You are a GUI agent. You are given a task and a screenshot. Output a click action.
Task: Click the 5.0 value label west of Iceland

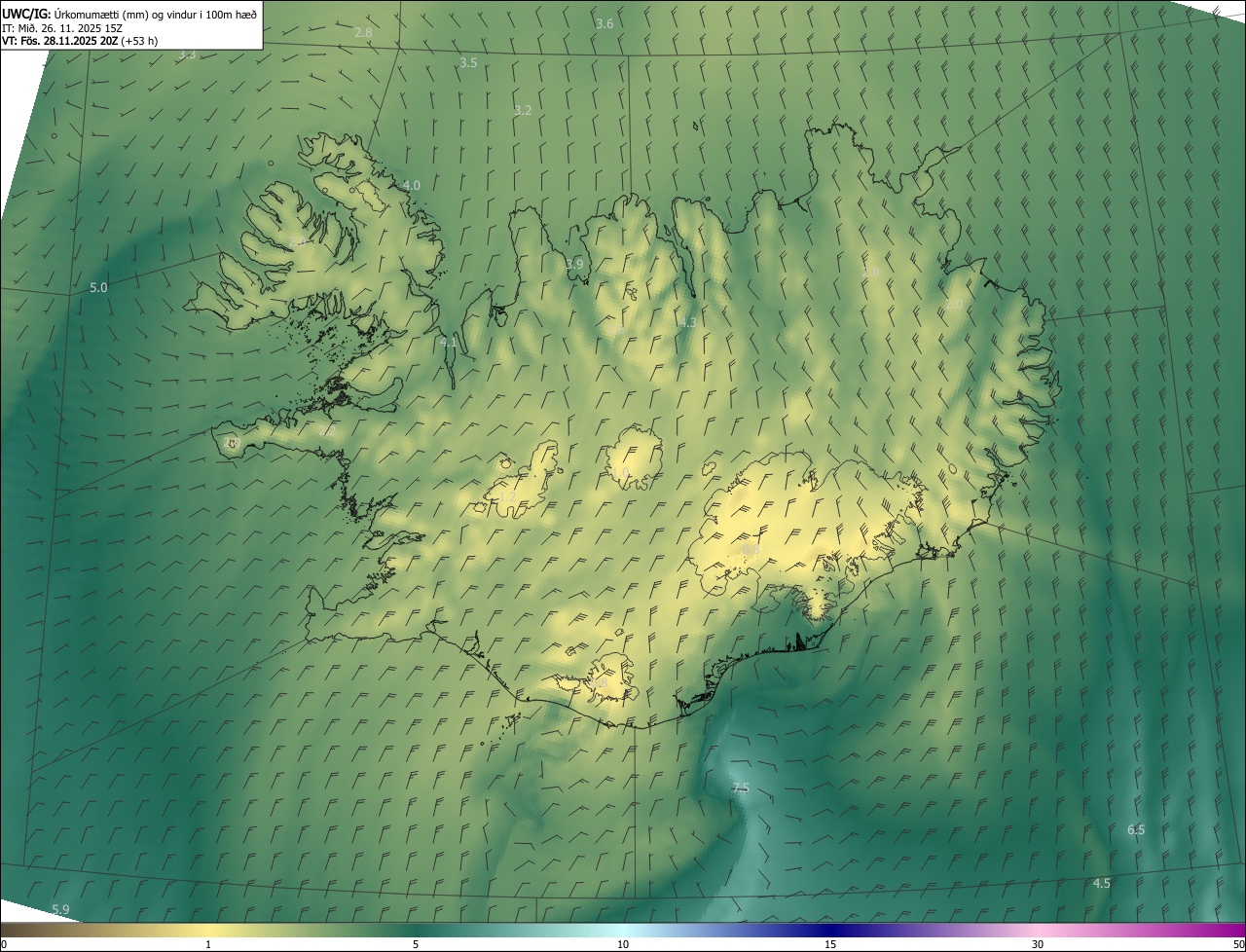98,287
